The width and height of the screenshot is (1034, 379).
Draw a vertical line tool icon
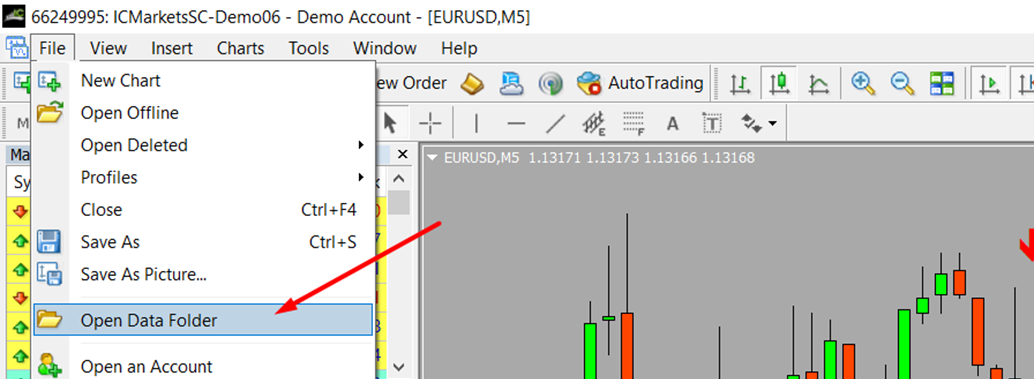(476, 123)
